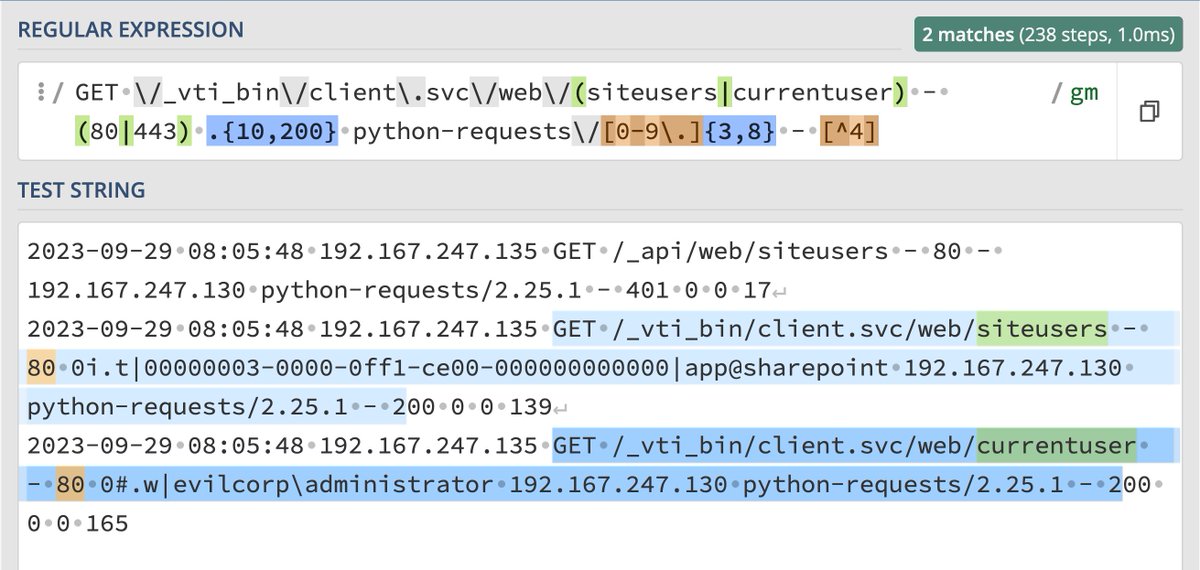Viewport: 1200px width, 570px height.
Task: Click the "[^4]" negated class in regex
Action: click(849, 133)
